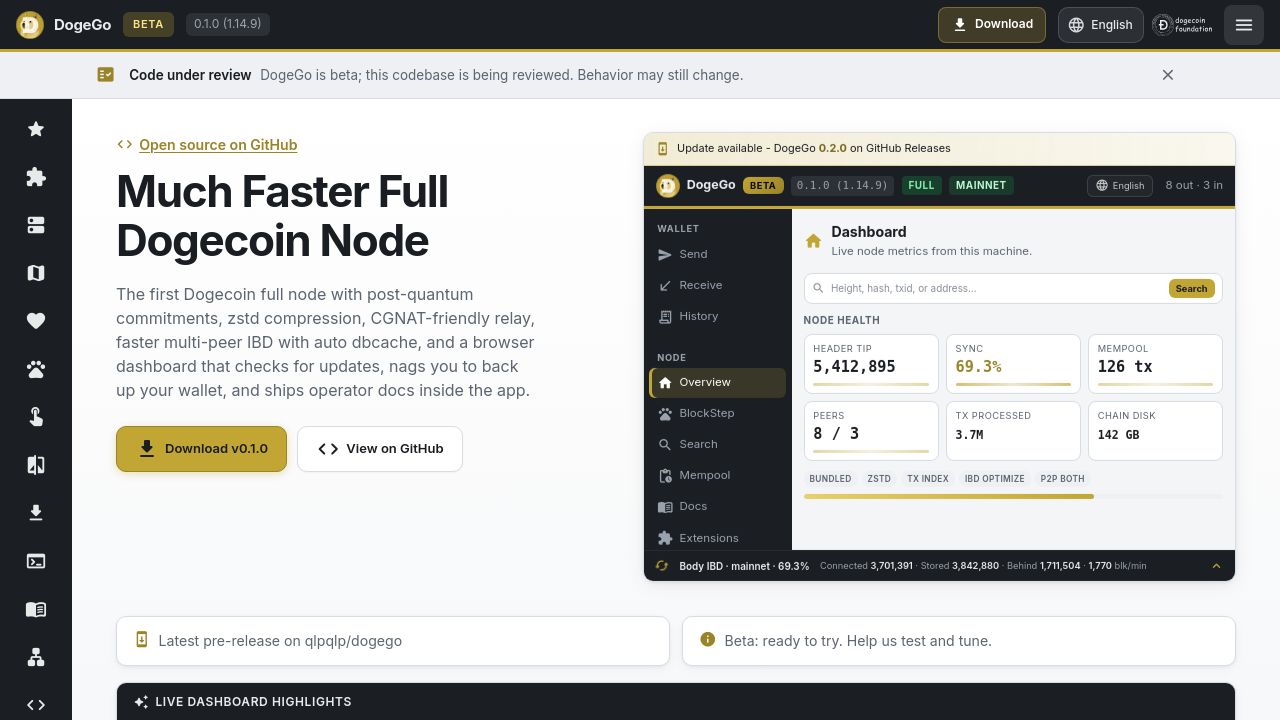
Task: Select the paw print sidebar icon
Action: 36,369
